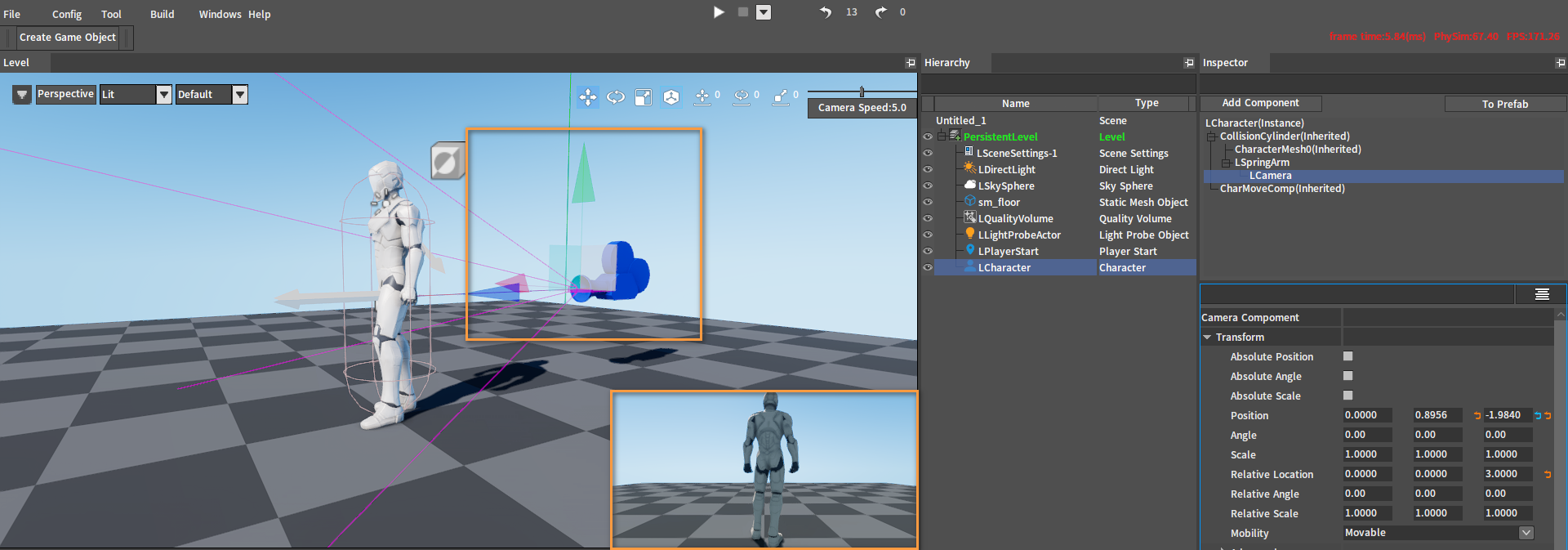Click the To Prefab button

pos(1504,104)
